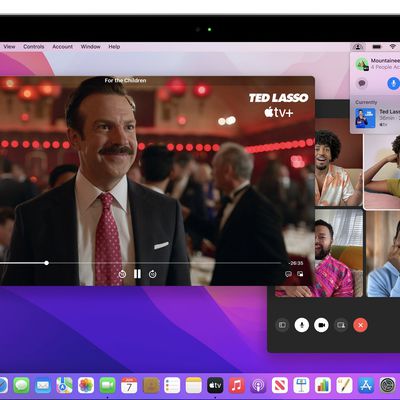This screenshot has height=400, width=400.
Task: Enable picture-in-picture for the video
Action: point(300,274)
